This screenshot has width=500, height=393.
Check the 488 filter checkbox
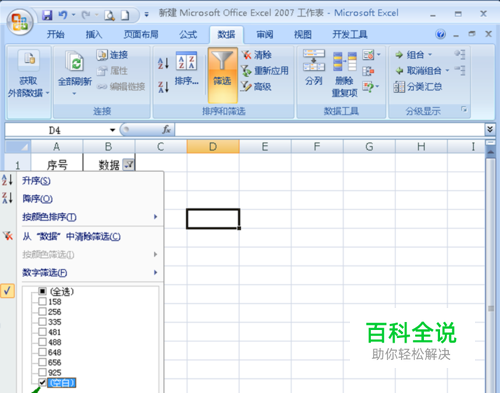[42, 342]
